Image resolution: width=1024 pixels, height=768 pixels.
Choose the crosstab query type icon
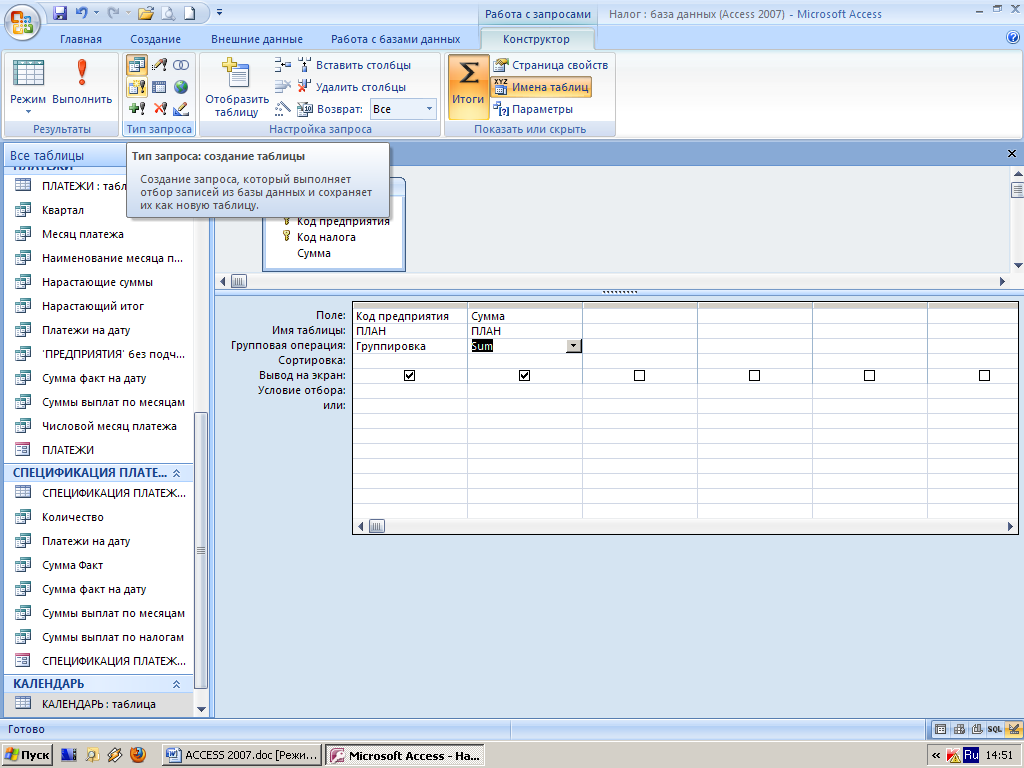pos(159,87)
